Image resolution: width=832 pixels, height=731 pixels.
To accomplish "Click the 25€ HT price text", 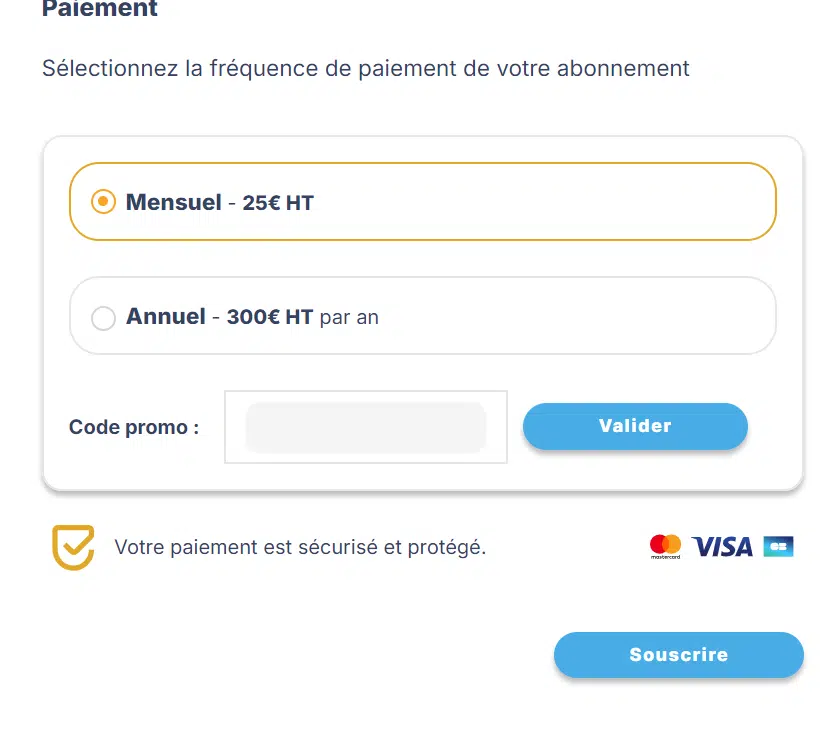I will tap(278, 203).
